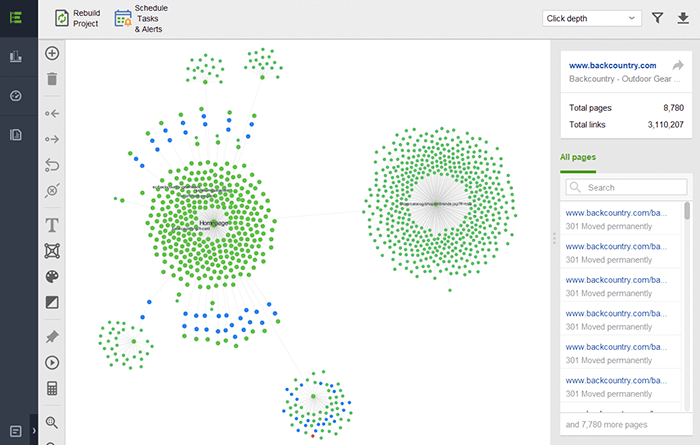Click the bounding frame fit tool

click(x=52, y=251)
